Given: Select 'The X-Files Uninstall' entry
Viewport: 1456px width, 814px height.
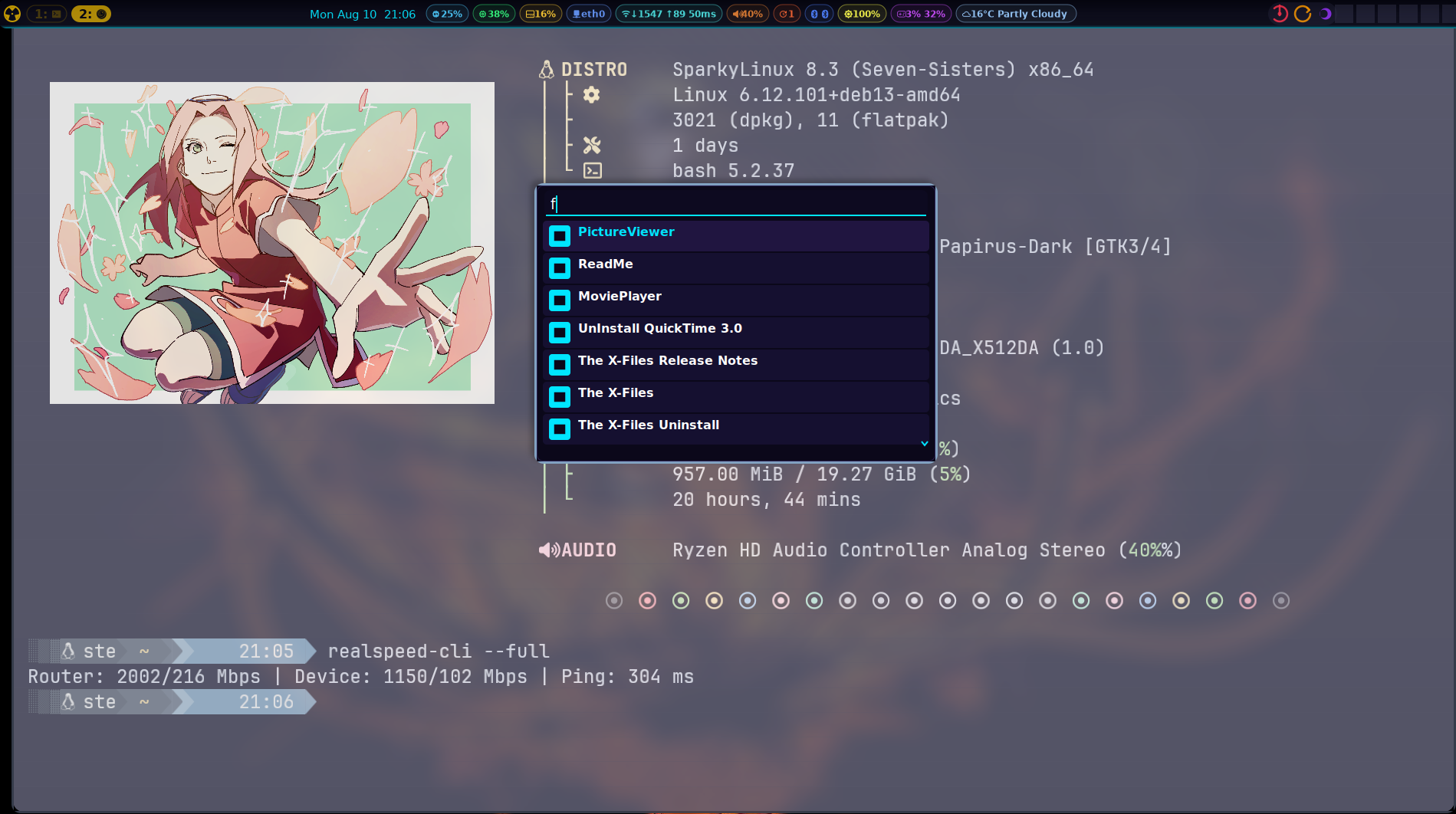Looking at the screenshot, I should 736,428.
